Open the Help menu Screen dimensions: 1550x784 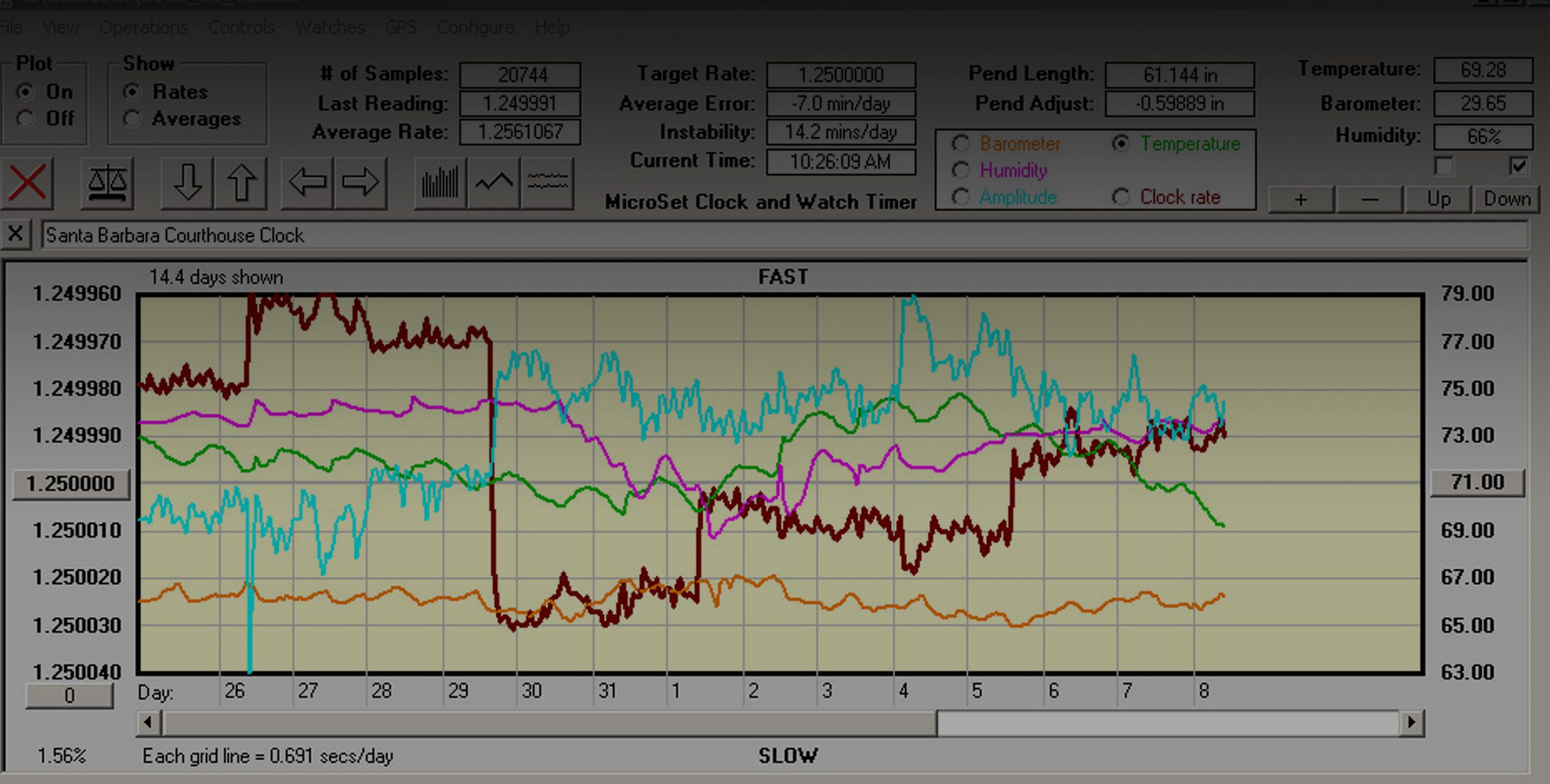(x=552, y=27)
